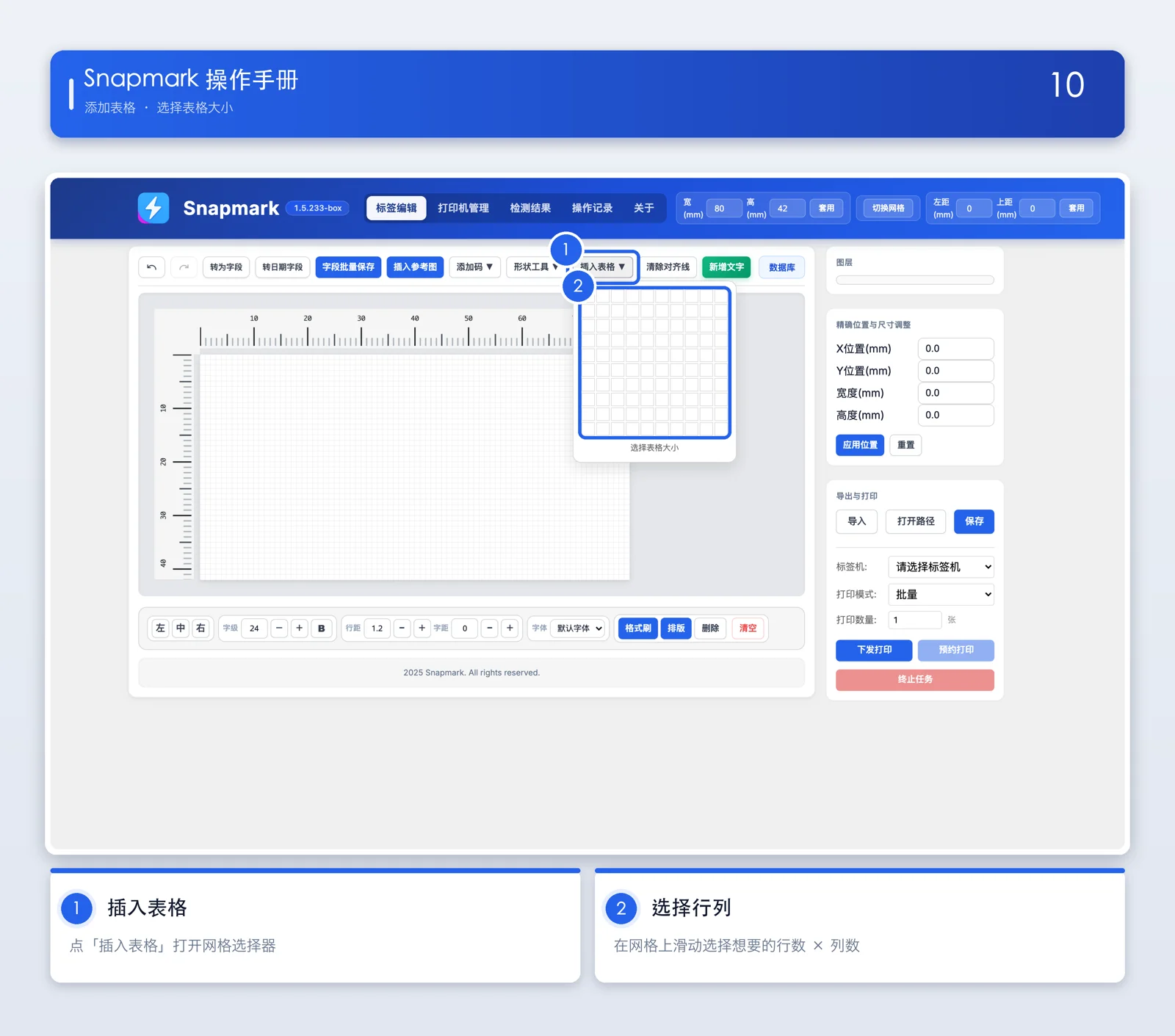The image size is (1175, 1036).
Task: Apply margins with the 套用 button after 上距
Action: click(1076, 209)
